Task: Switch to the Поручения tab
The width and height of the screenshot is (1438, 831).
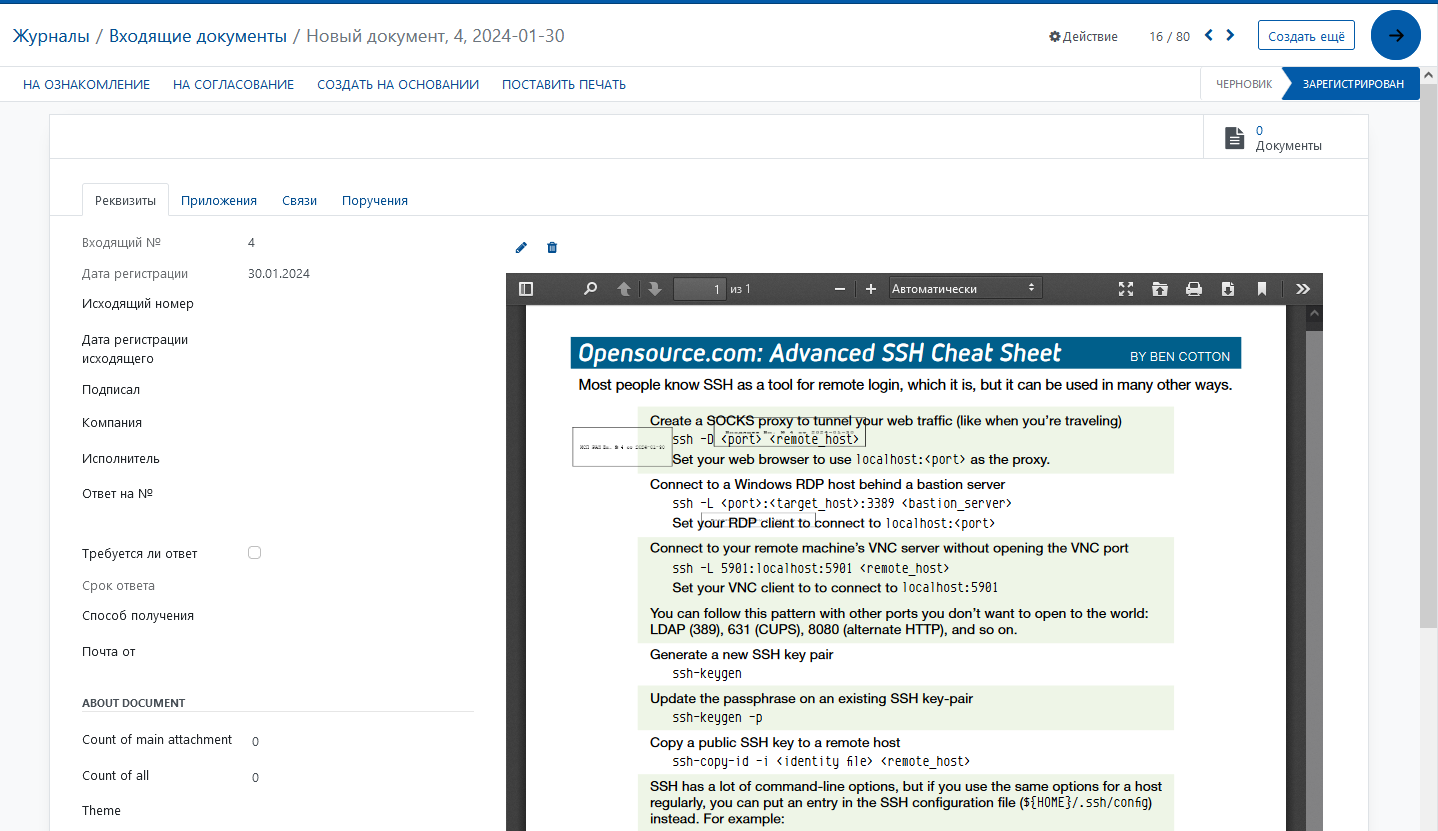Action: [x=375, y=200]
